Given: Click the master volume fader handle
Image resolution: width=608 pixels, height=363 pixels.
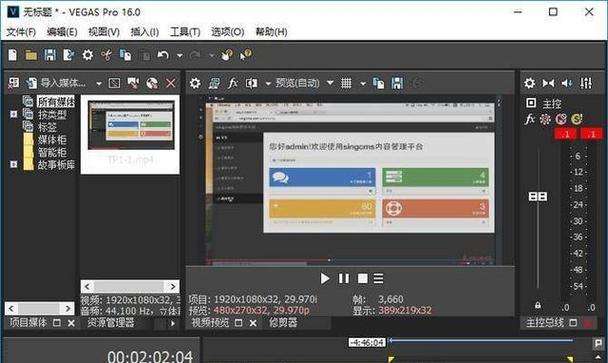Looking at the screenshot, I should 538,197.
